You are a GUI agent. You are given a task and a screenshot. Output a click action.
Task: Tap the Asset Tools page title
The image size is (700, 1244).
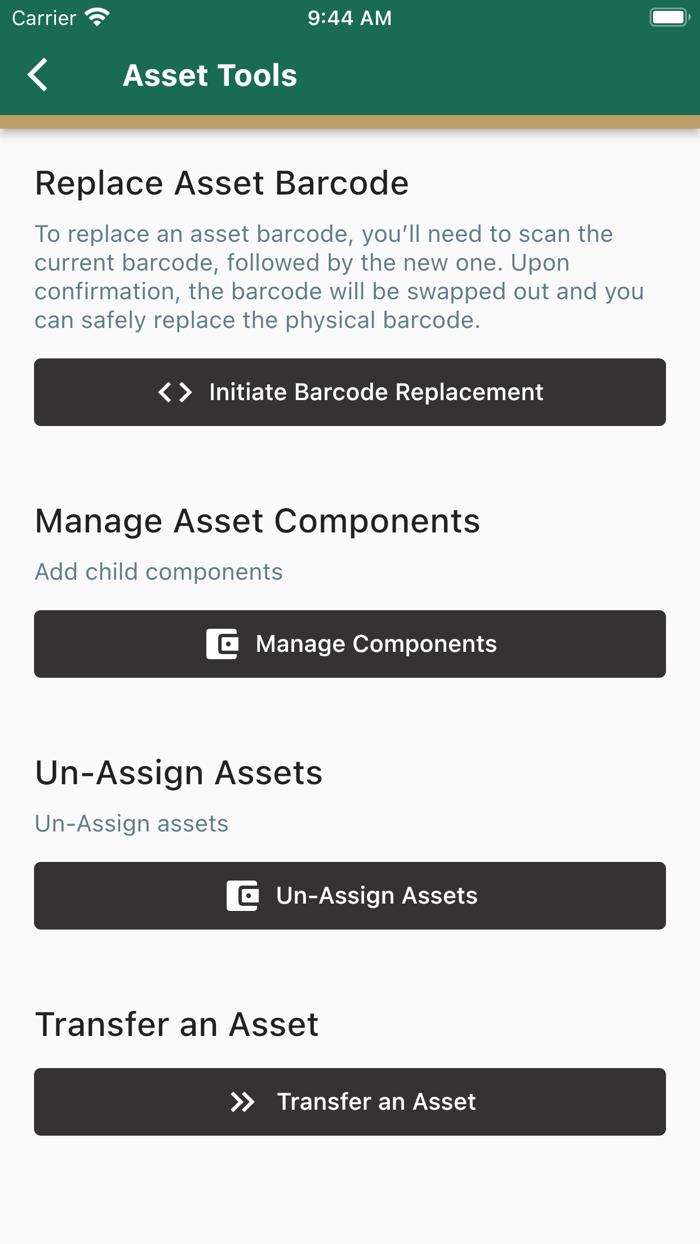(209, 76)
